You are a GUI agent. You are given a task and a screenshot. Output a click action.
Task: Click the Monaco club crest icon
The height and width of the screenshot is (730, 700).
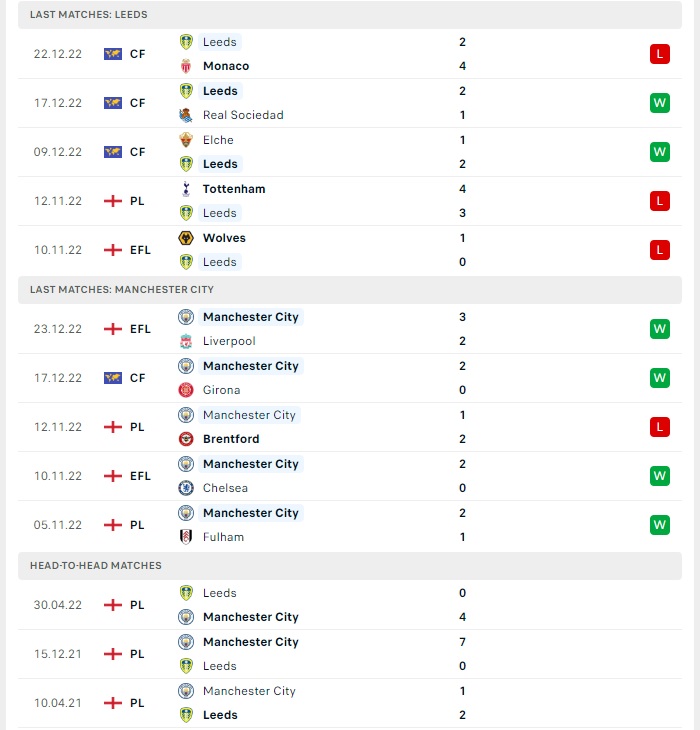tap(186, 66)
